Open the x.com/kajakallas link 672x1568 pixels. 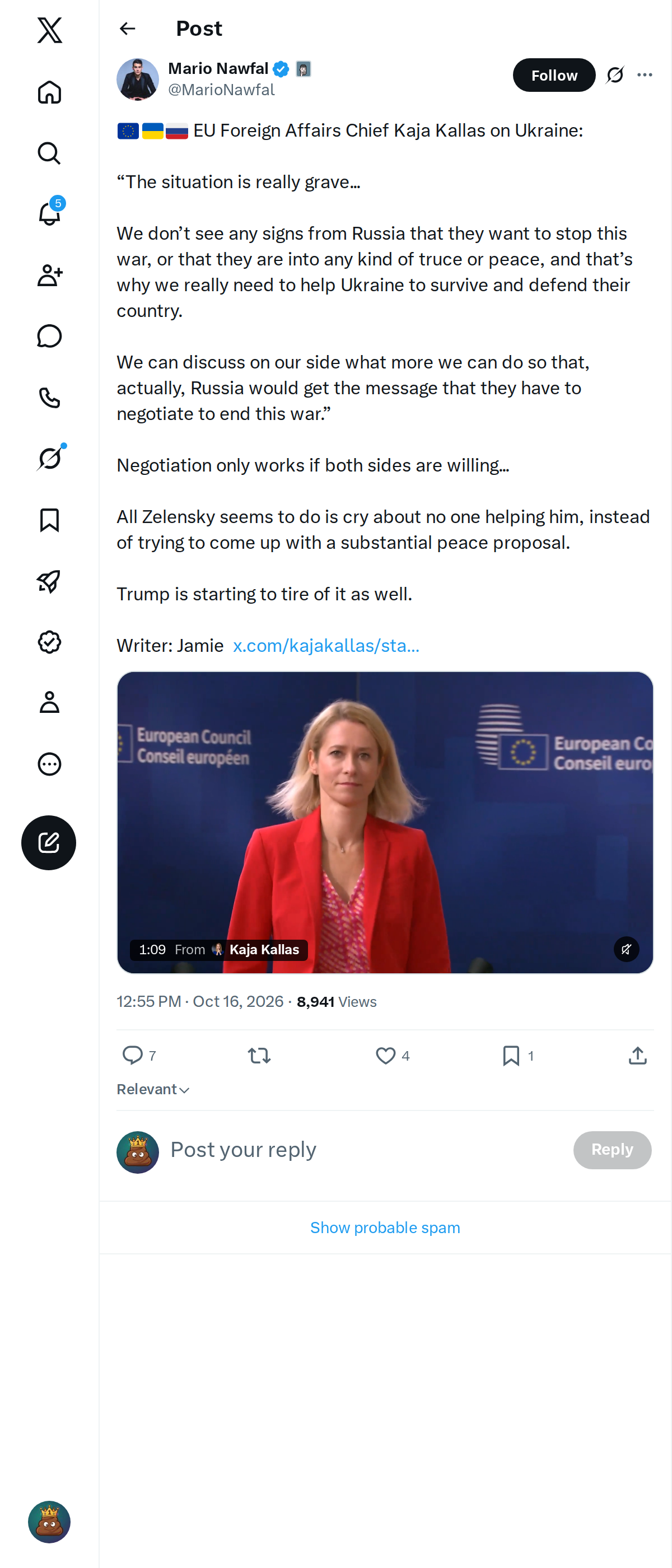(326, 645)
